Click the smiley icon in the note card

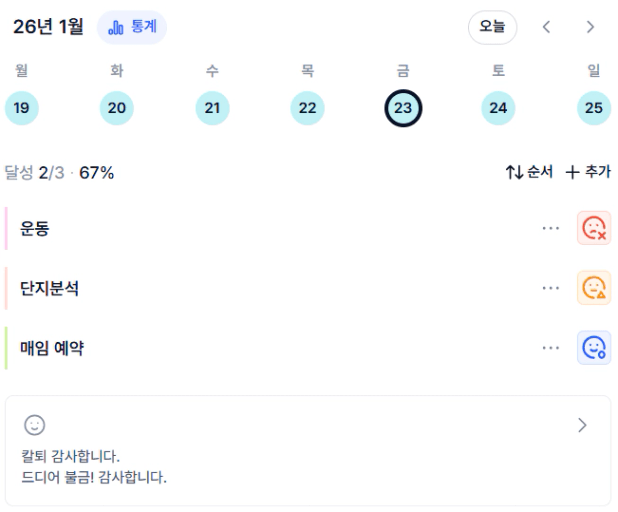(x=35, y=425)
